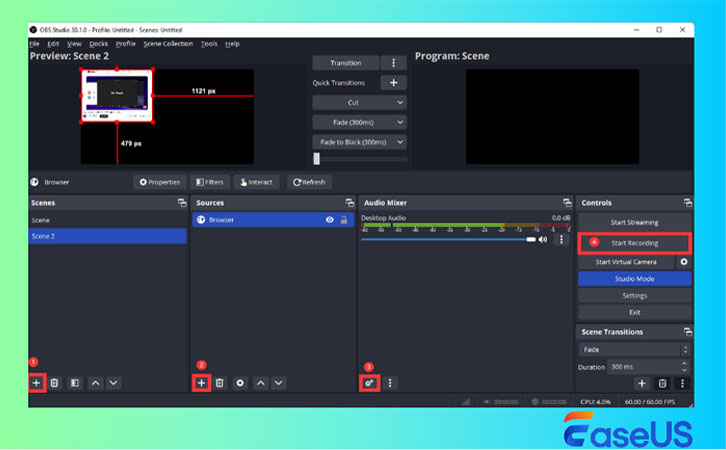Open source properties gear icon
The height and width of the screenshot is (450, 726).
point(240,383)
